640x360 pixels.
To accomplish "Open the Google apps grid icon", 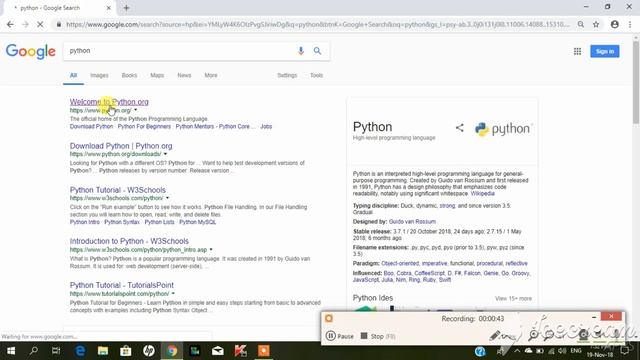I will [x=577, y=51].
